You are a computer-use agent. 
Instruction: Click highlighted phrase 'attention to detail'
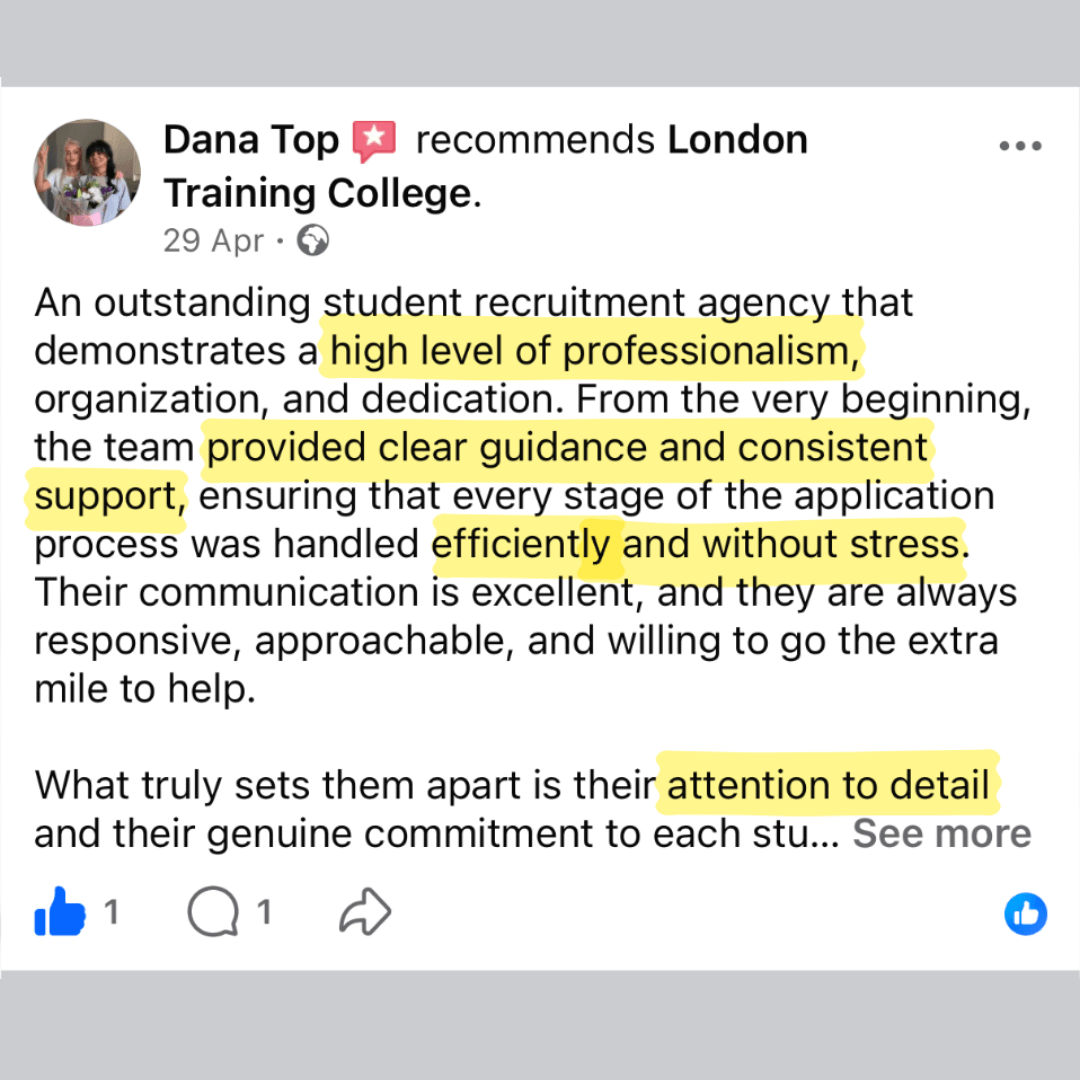click(x=828, y=785)
